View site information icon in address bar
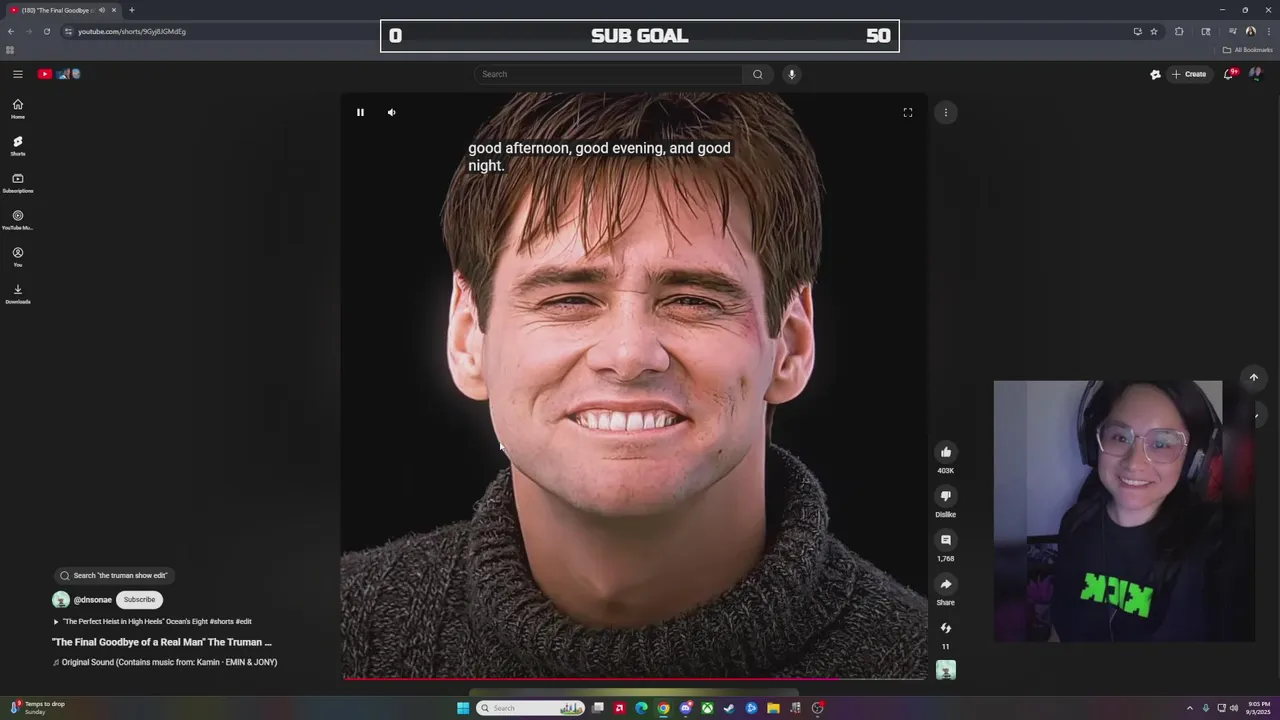The image size is (1280, 720). 68,31
